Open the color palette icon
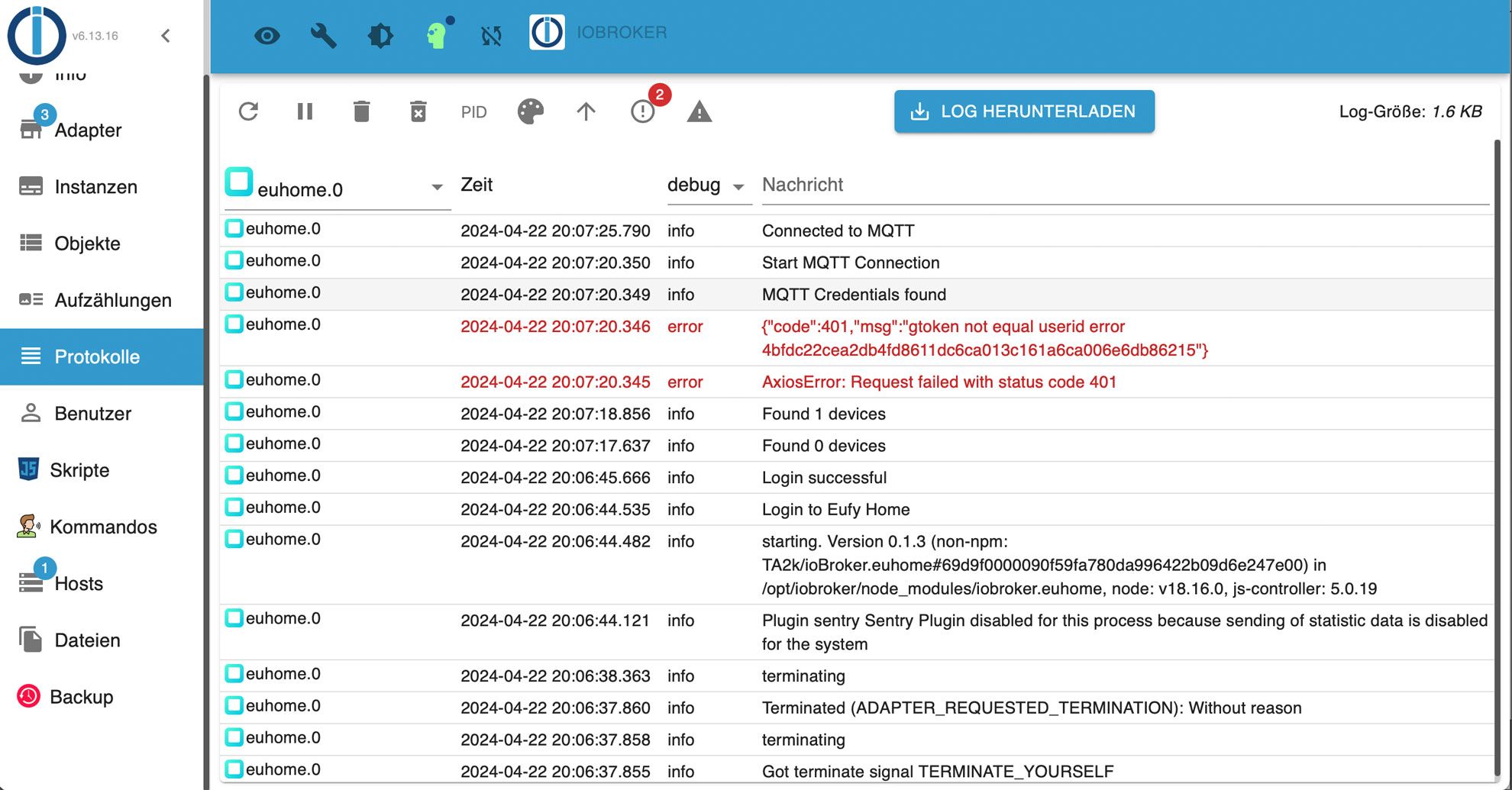The width and height of the screenshot is (1512, 790). 531,111
